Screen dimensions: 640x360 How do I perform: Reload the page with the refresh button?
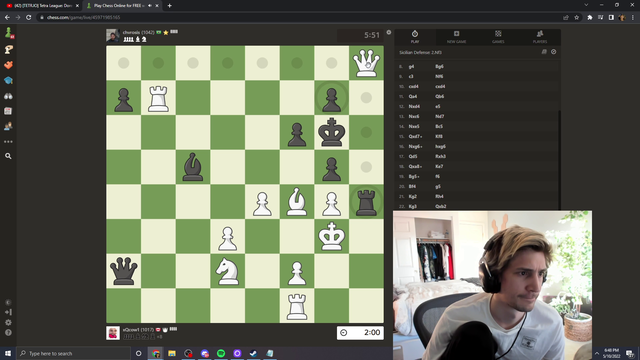point(29,18)
